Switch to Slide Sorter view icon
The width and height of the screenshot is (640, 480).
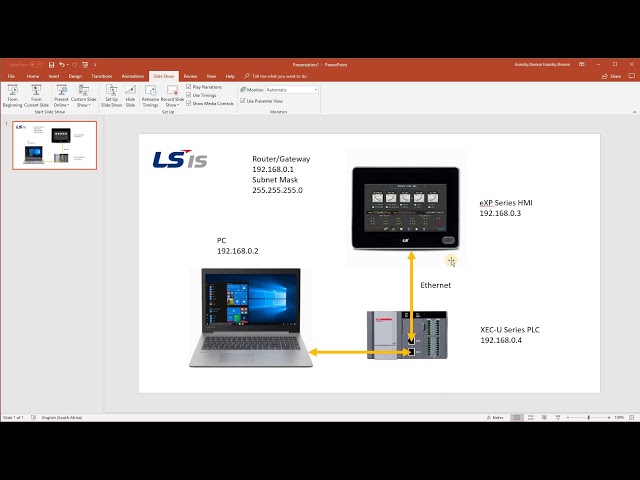point(531,418)
